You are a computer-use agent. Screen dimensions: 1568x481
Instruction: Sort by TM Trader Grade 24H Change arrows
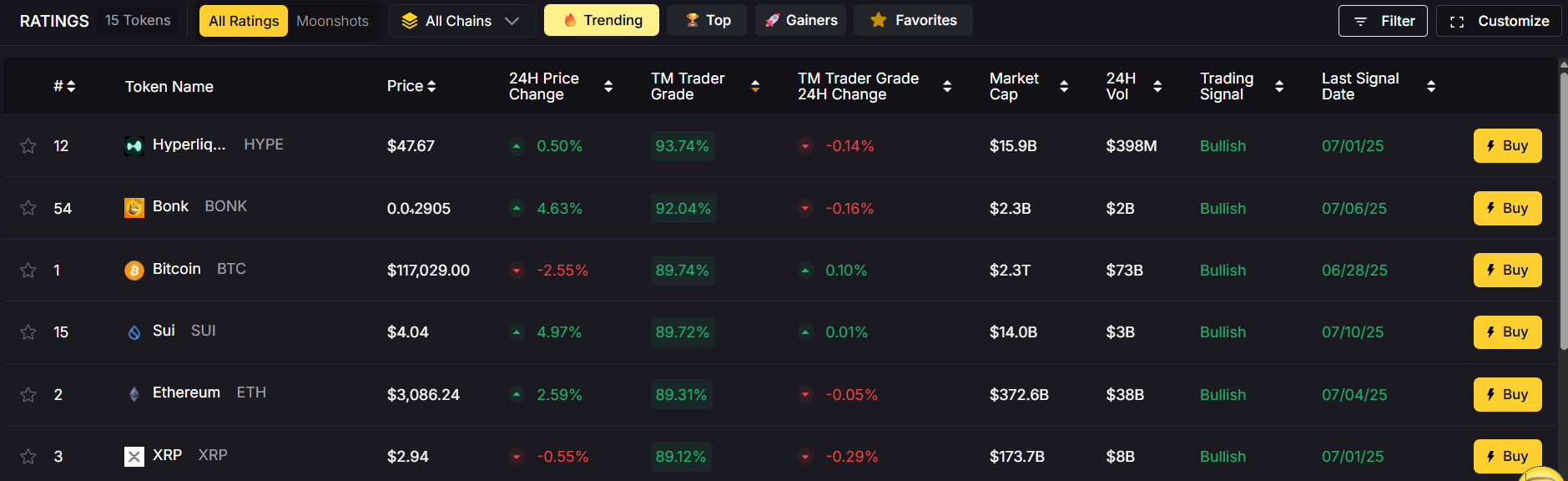pyautogui.click(x=947, y=86)
